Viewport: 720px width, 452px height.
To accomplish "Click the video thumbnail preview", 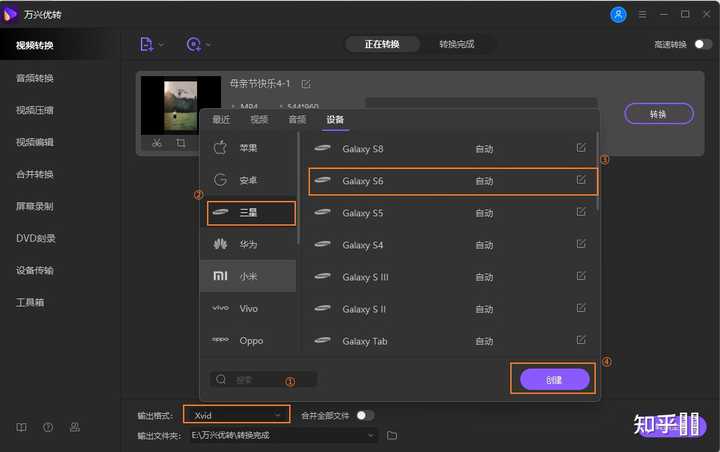I will pos(180,106).
